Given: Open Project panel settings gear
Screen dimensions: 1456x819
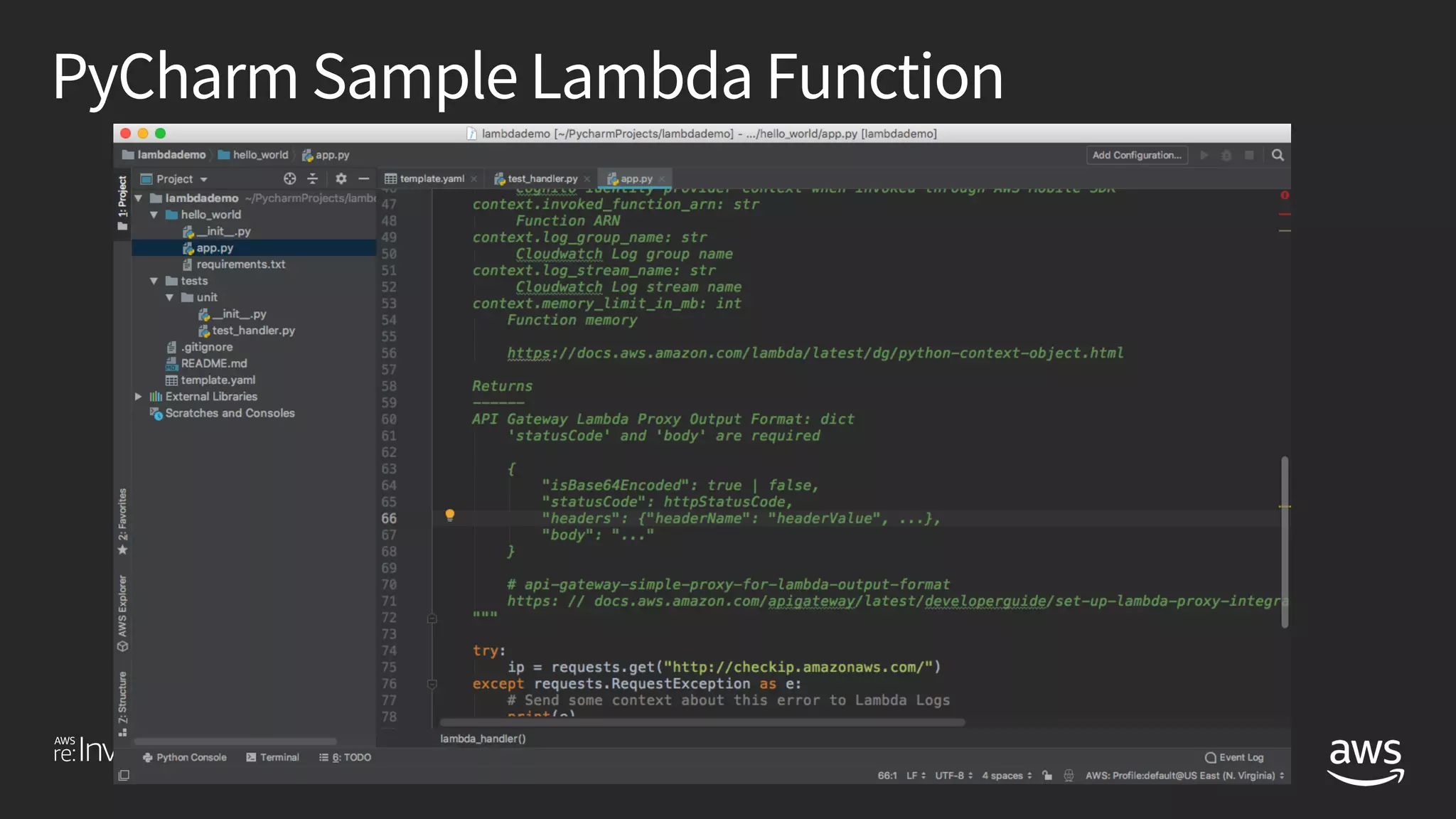Looking at the screenshot, I should click(x=341, y=178).
